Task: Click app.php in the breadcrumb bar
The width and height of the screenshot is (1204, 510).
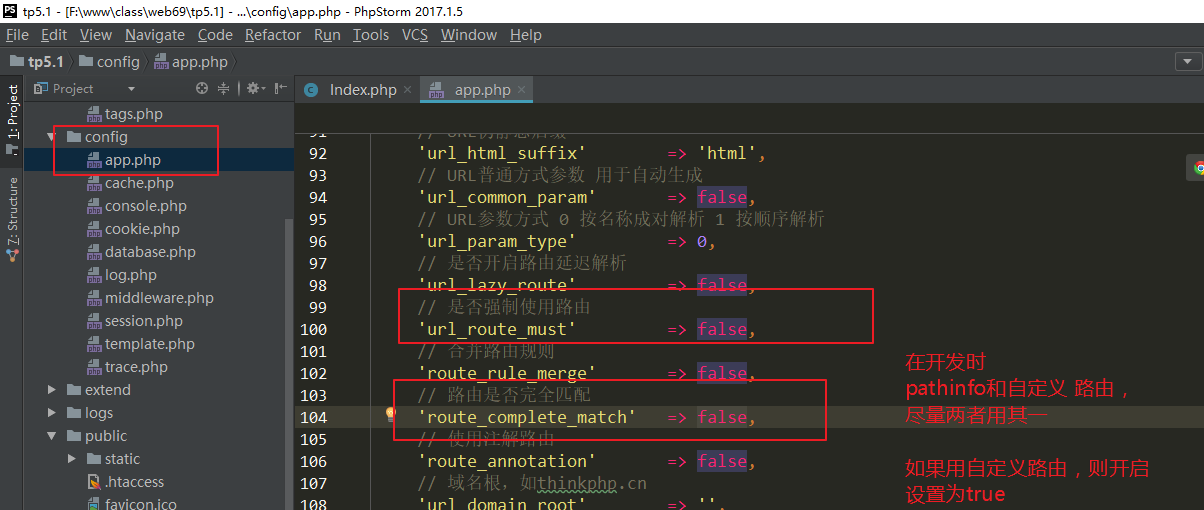Action: (x=191, y=62)
